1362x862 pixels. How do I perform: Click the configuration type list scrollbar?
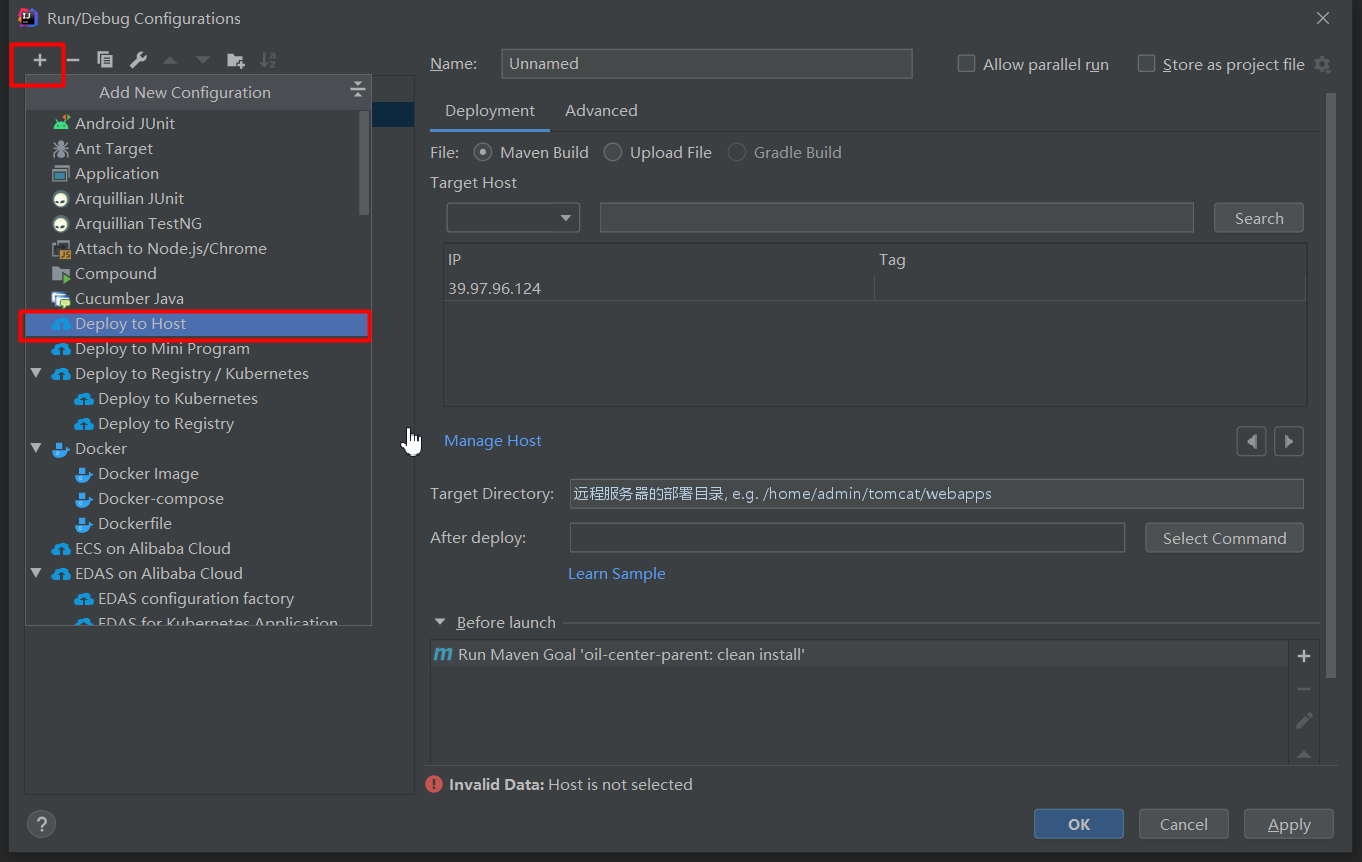click(364, 162)
